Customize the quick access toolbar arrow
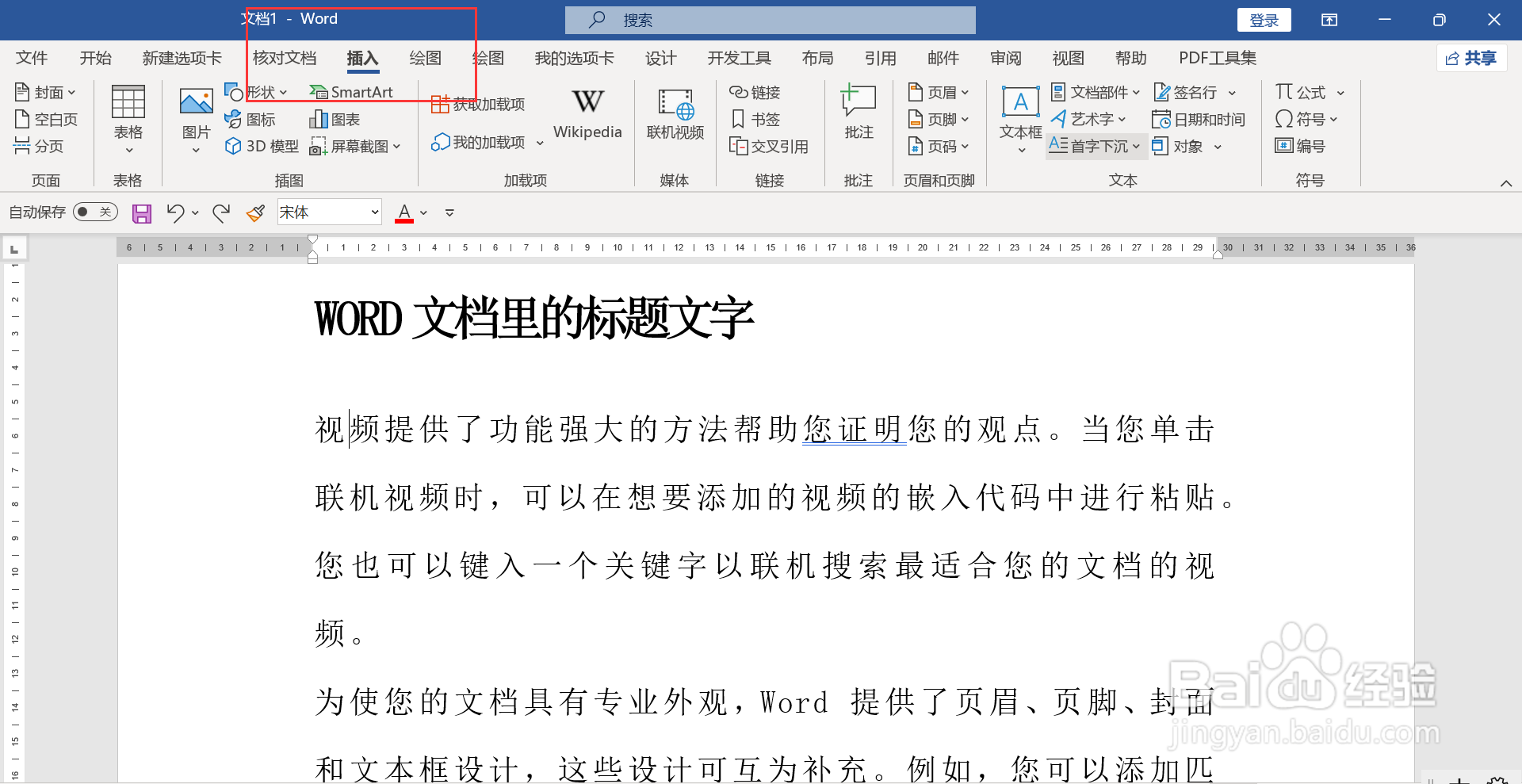The image size is (1522, 784). (449, 212)
